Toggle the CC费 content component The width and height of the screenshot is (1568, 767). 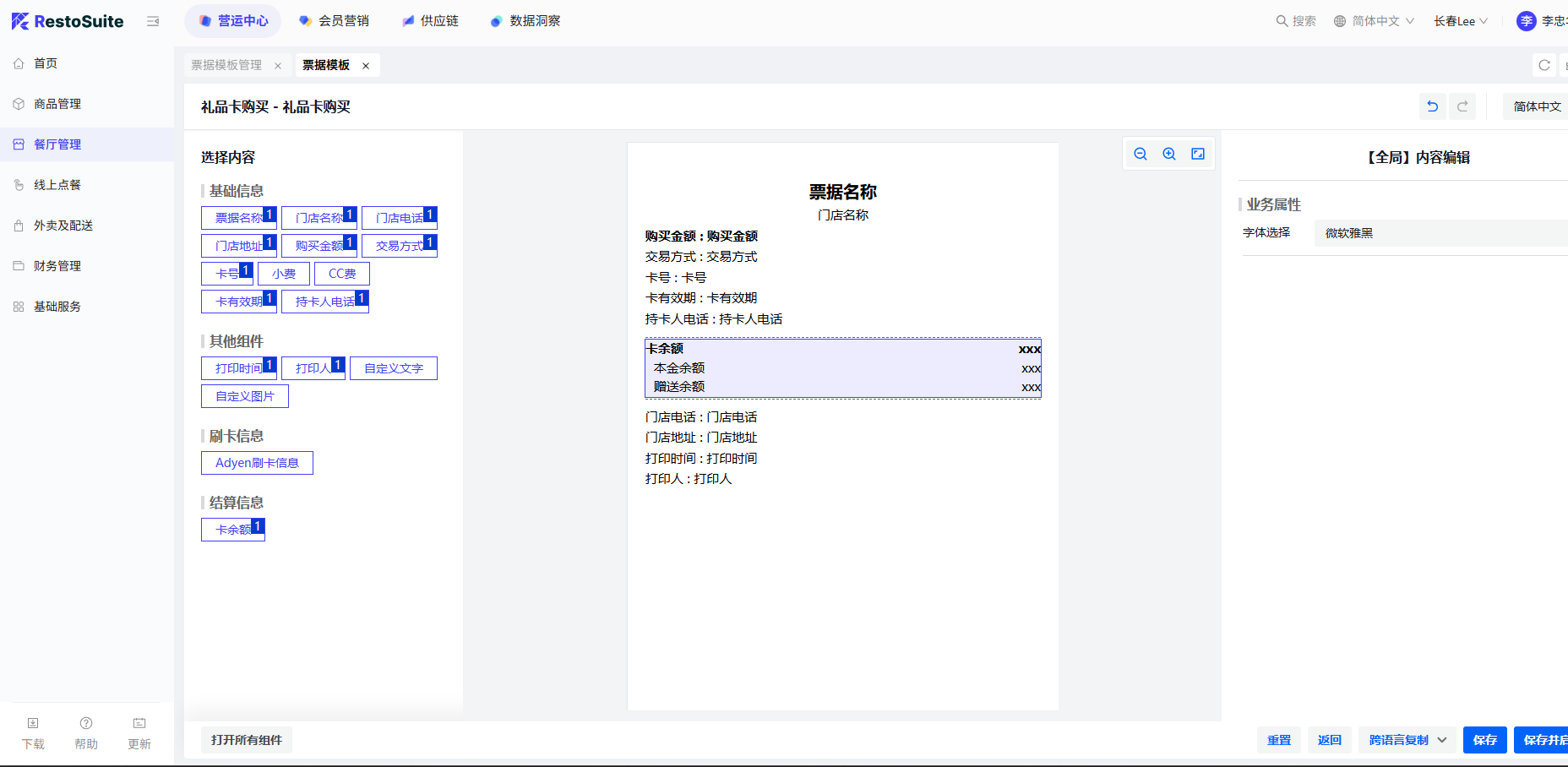coord(342,274)
